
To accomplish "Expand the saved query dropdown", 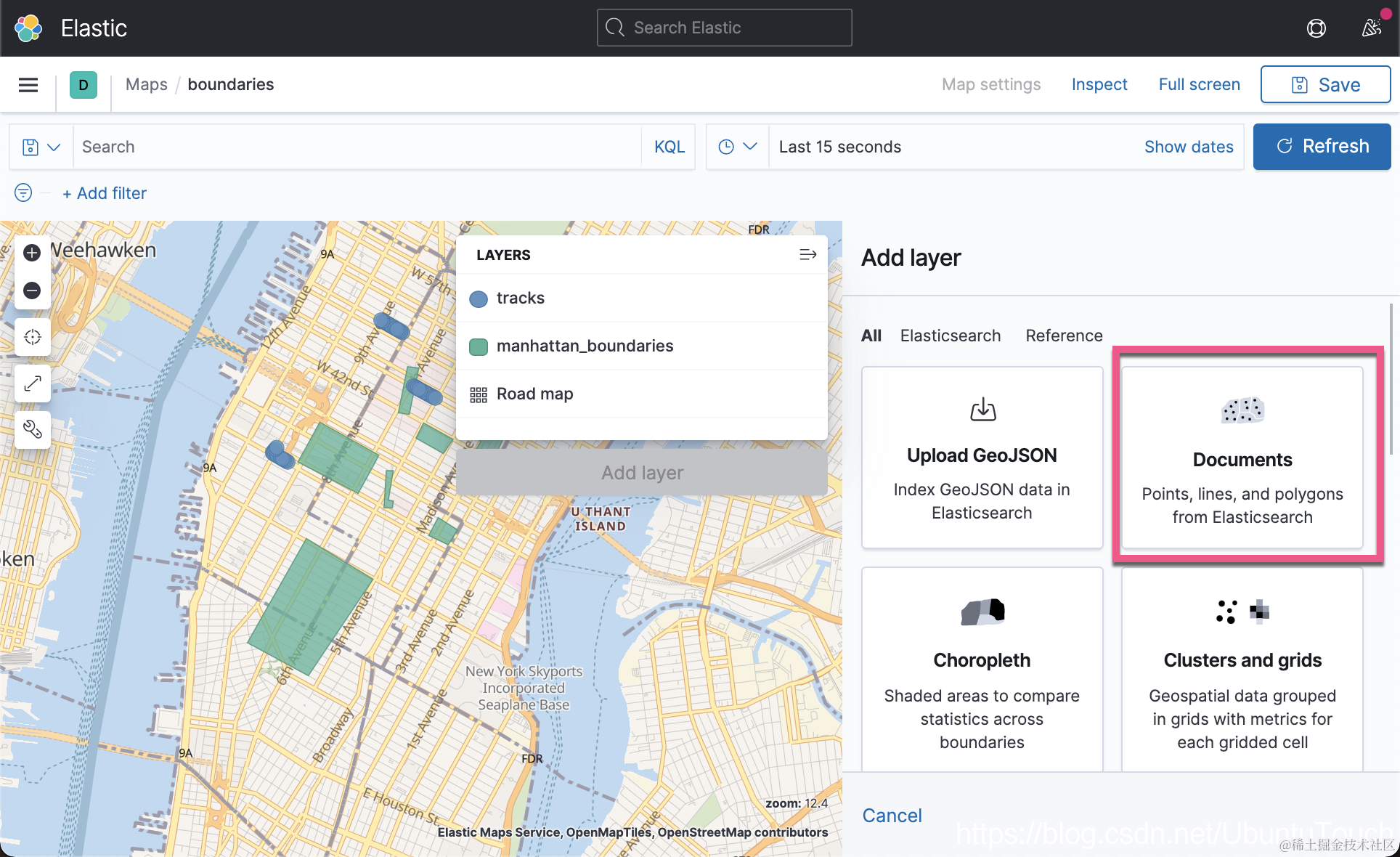I will point(41,147).
